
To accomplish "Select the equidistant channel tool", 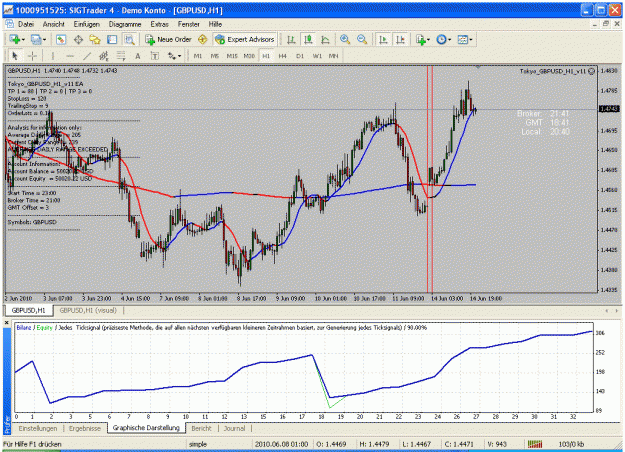I will pyautogui.click(x=104, y=56).
